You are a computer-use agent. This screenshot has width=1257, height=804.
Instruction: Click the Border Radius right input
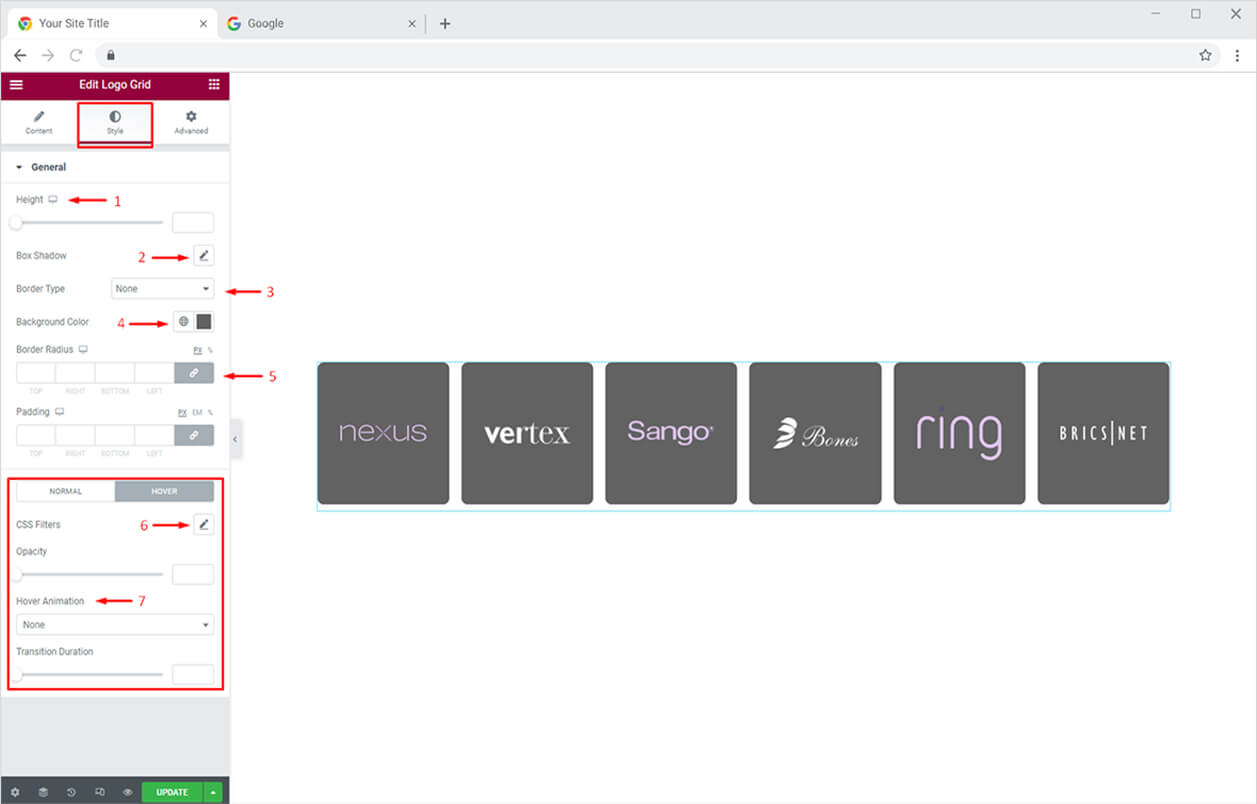[x=75, y=373]
